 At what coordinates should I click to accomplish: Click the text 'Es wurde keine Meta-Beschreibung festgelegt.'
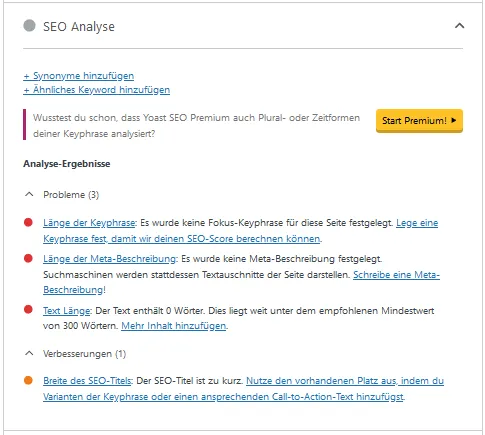[282, 259]
